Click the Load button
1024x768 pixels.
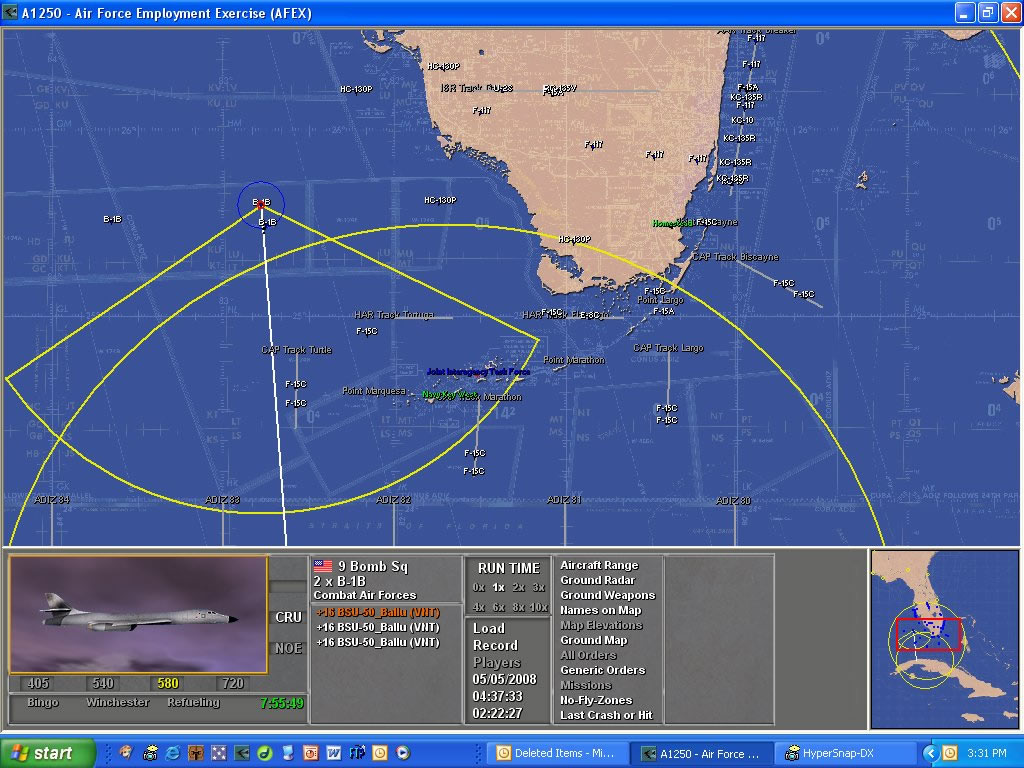pyautogui.click(x=489, y=629)
